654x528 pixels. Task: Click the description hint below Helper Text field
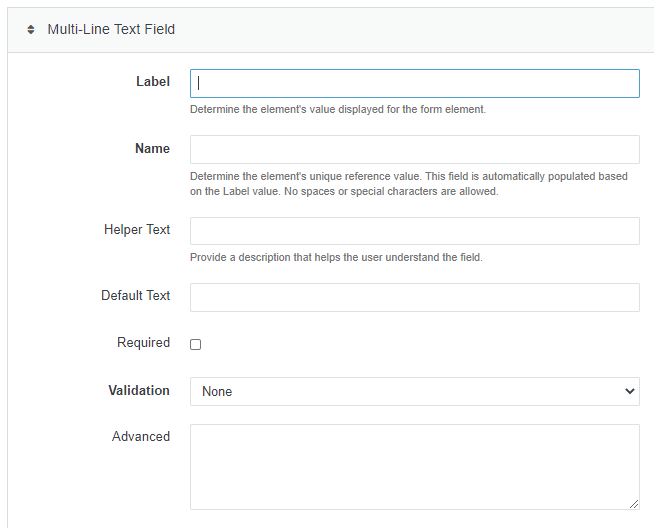click(x=336, y=257)
